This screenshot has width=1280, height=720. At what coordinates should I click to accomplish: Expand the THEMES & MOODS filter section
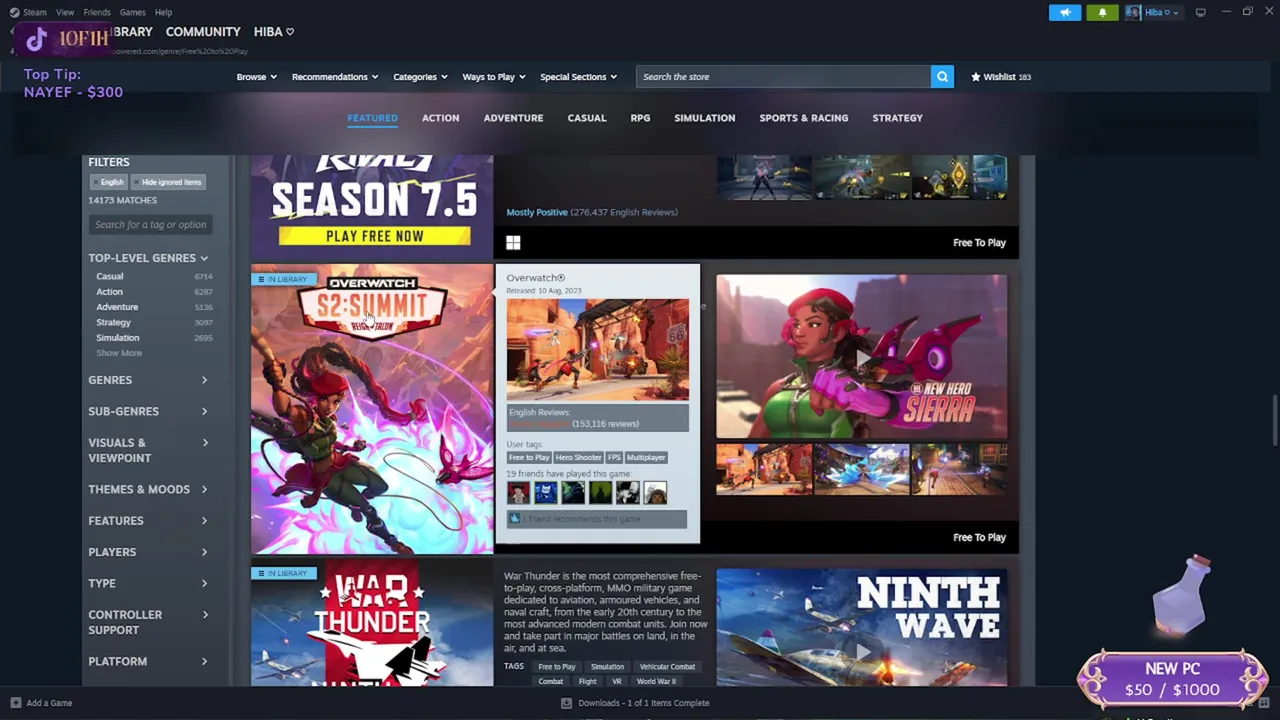[148, 489]
